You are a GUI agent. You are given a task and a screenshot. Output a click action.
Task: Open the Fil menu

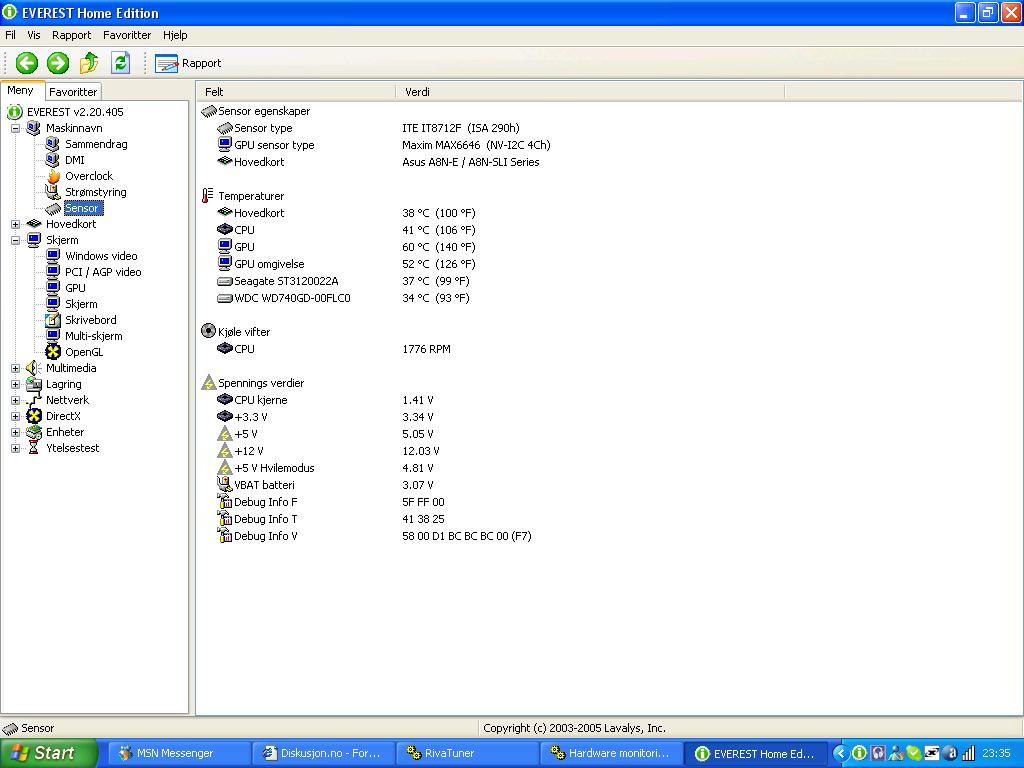coord(10,35)
